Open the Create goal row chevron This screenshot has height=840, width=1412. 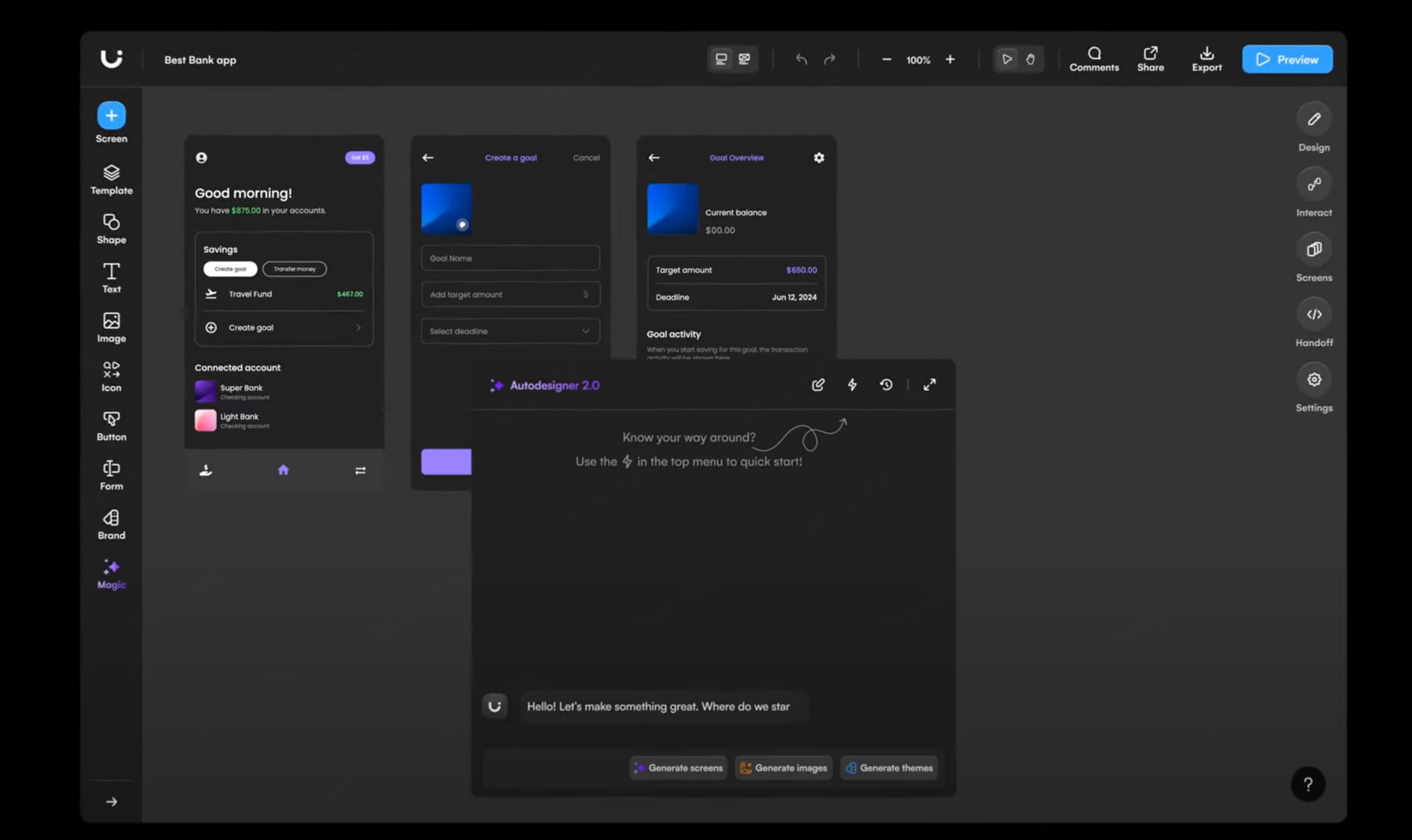pyautogui.click(x=359, y=328)
